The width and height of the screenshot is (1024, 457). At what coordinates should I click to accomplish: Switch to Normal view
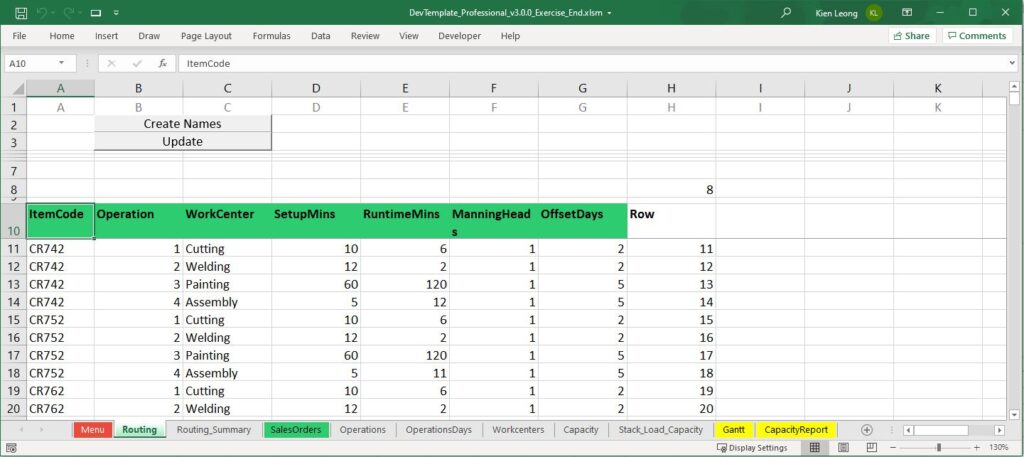coord(814,448)
